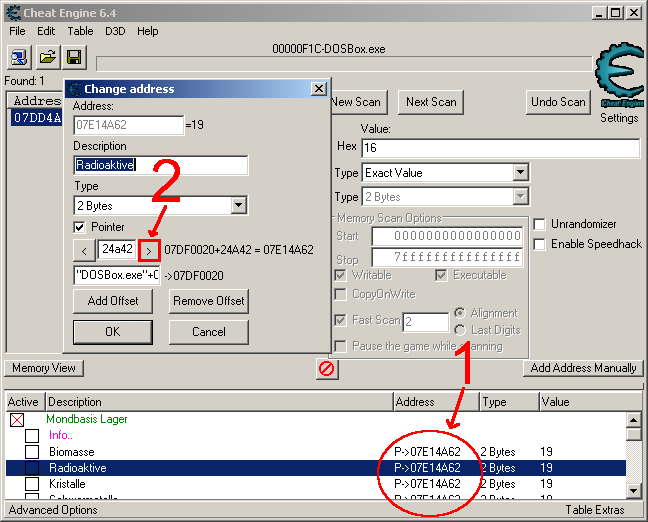This screenshot has width=648, height=522.
Task: Click the previous offset arrow button beside 24a42
Action: pyautogui.click(x=84, y=250)
